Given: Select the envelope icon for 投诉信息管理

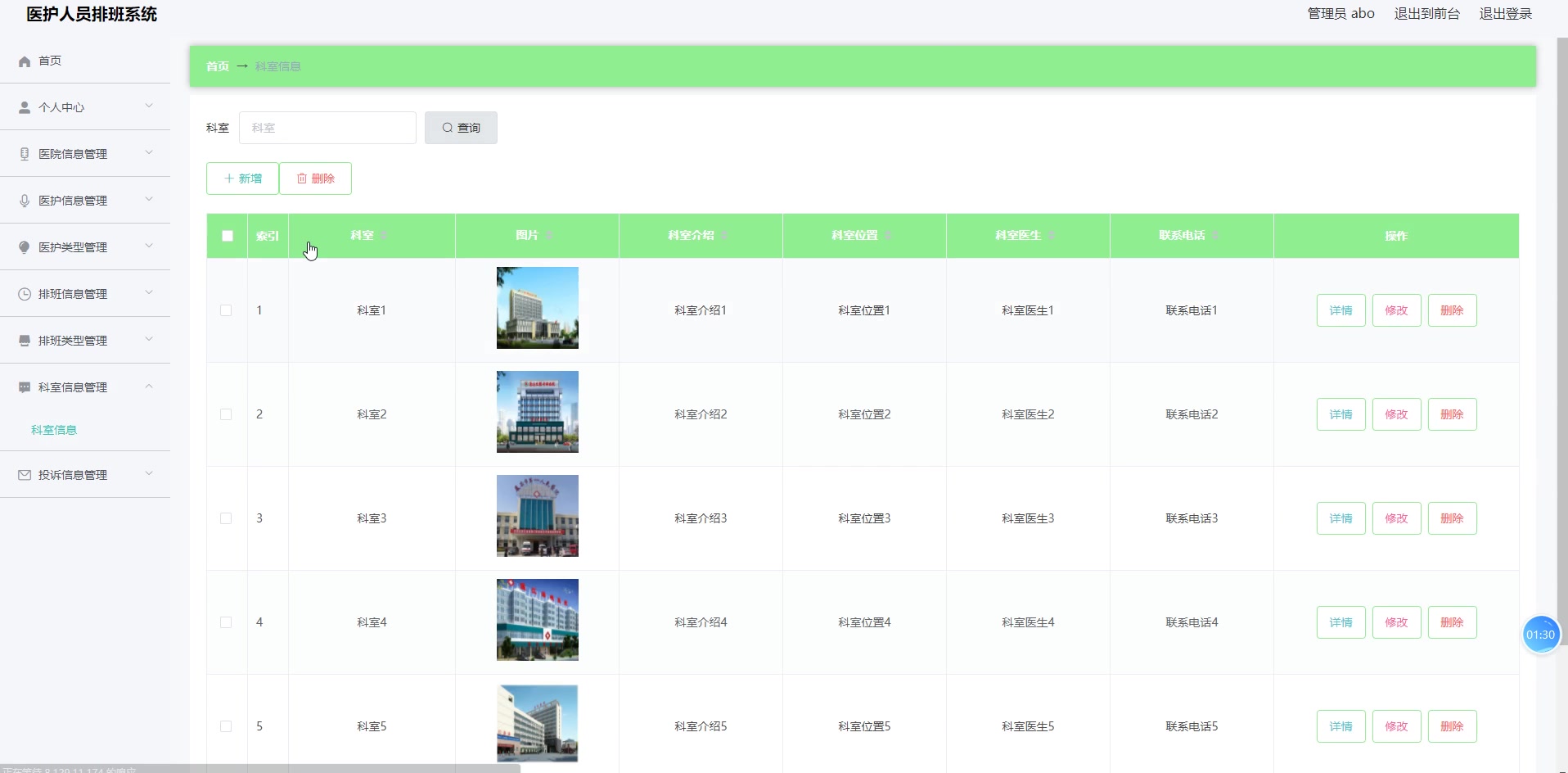Looking at the screenshot, I should (x=25, y=474).
